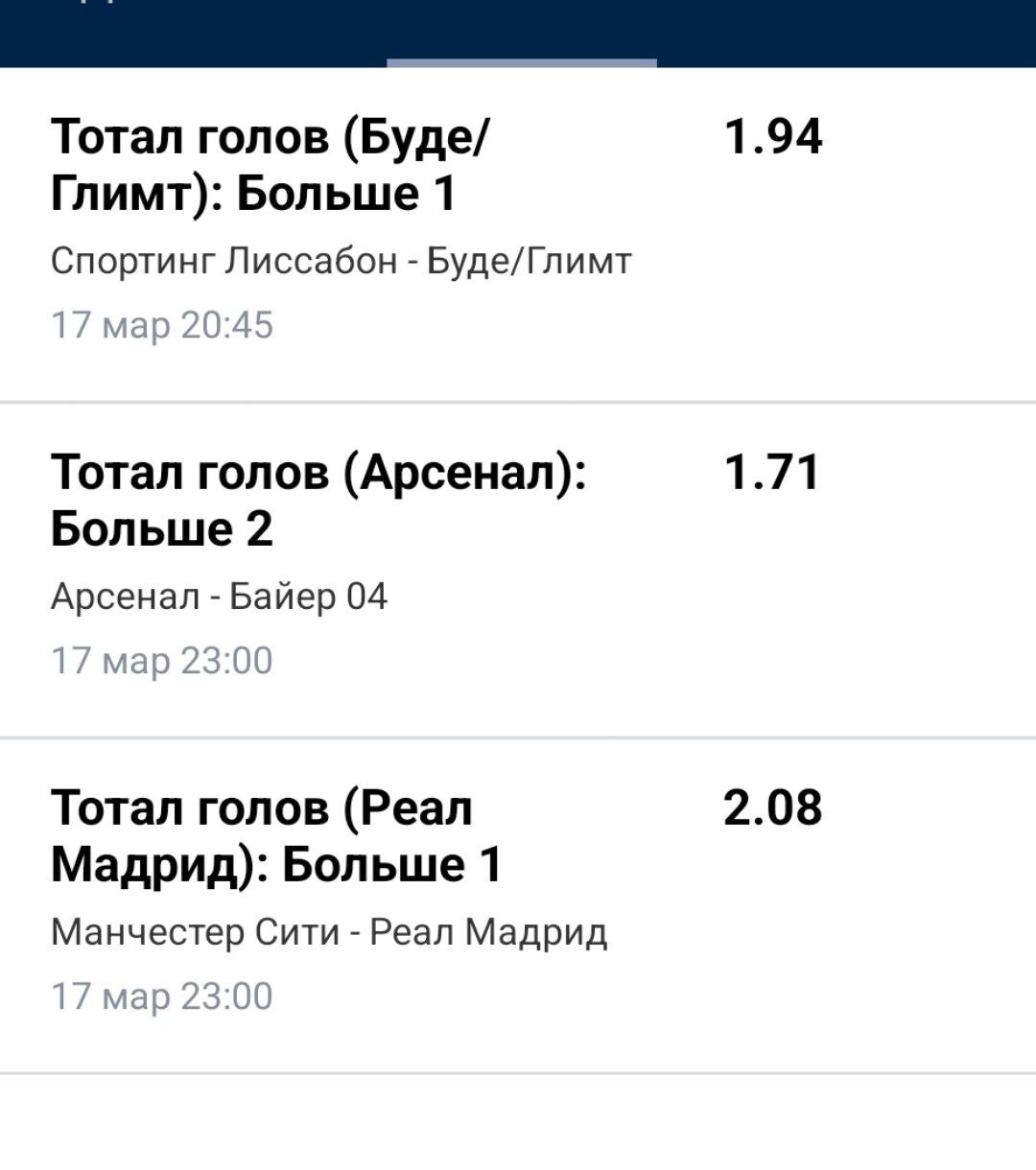
Task: Open the Арсенал - Байер 04 match
Action: point(219,597)
